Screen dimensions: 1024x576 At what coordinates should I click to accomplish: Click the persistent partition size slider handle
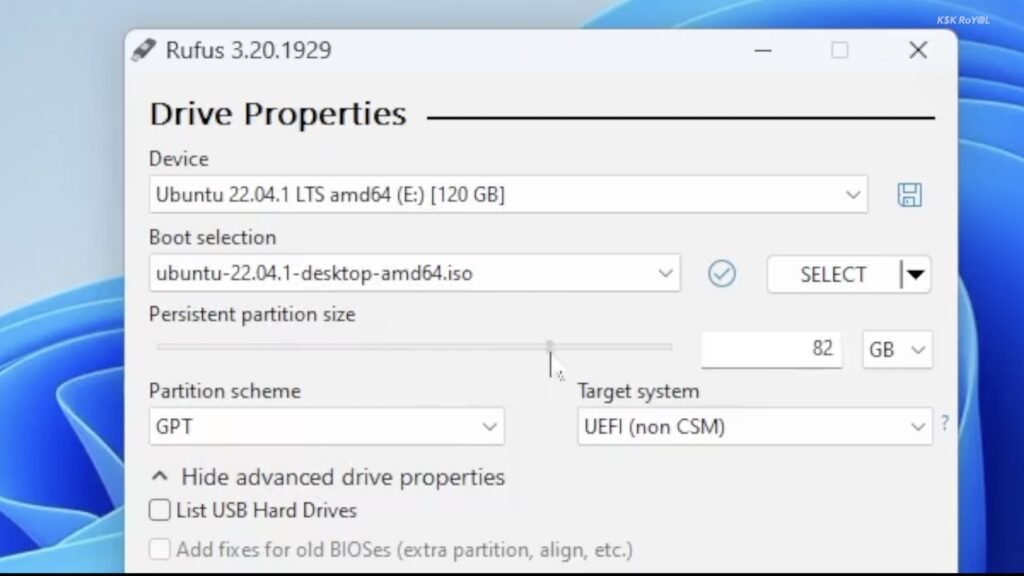click(x=550, y=347)
